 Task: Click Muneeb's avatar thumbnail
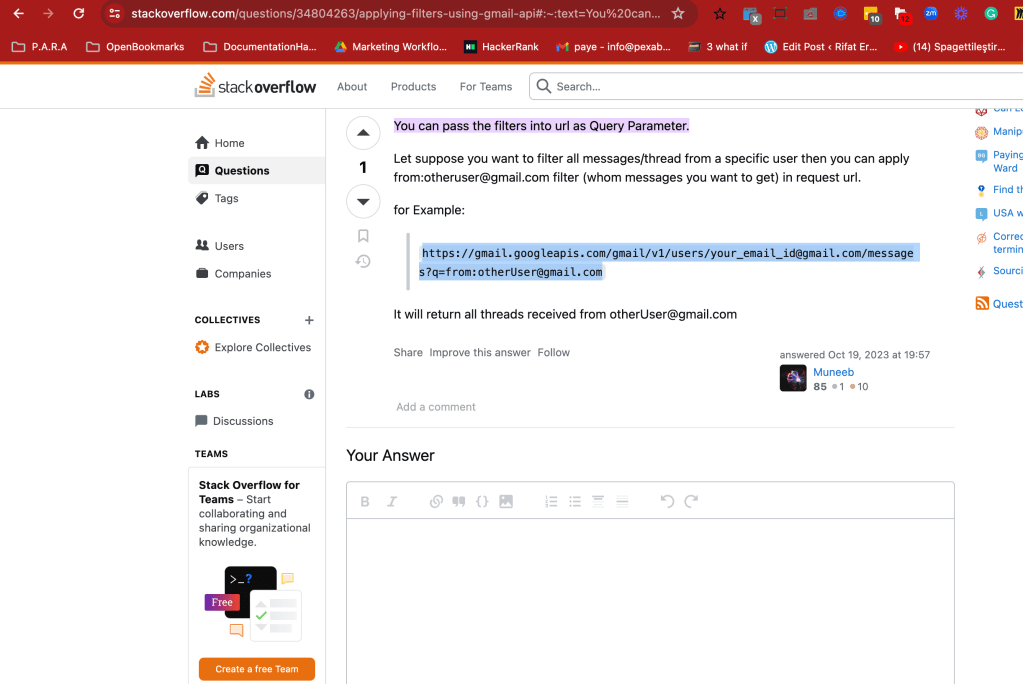point(793,378)
